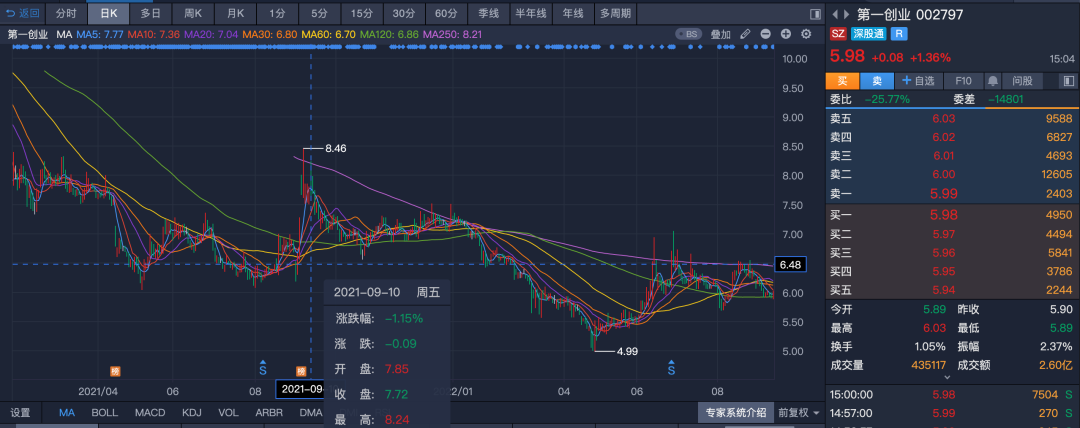Zoom out chart with minus icon

[765, 34]
